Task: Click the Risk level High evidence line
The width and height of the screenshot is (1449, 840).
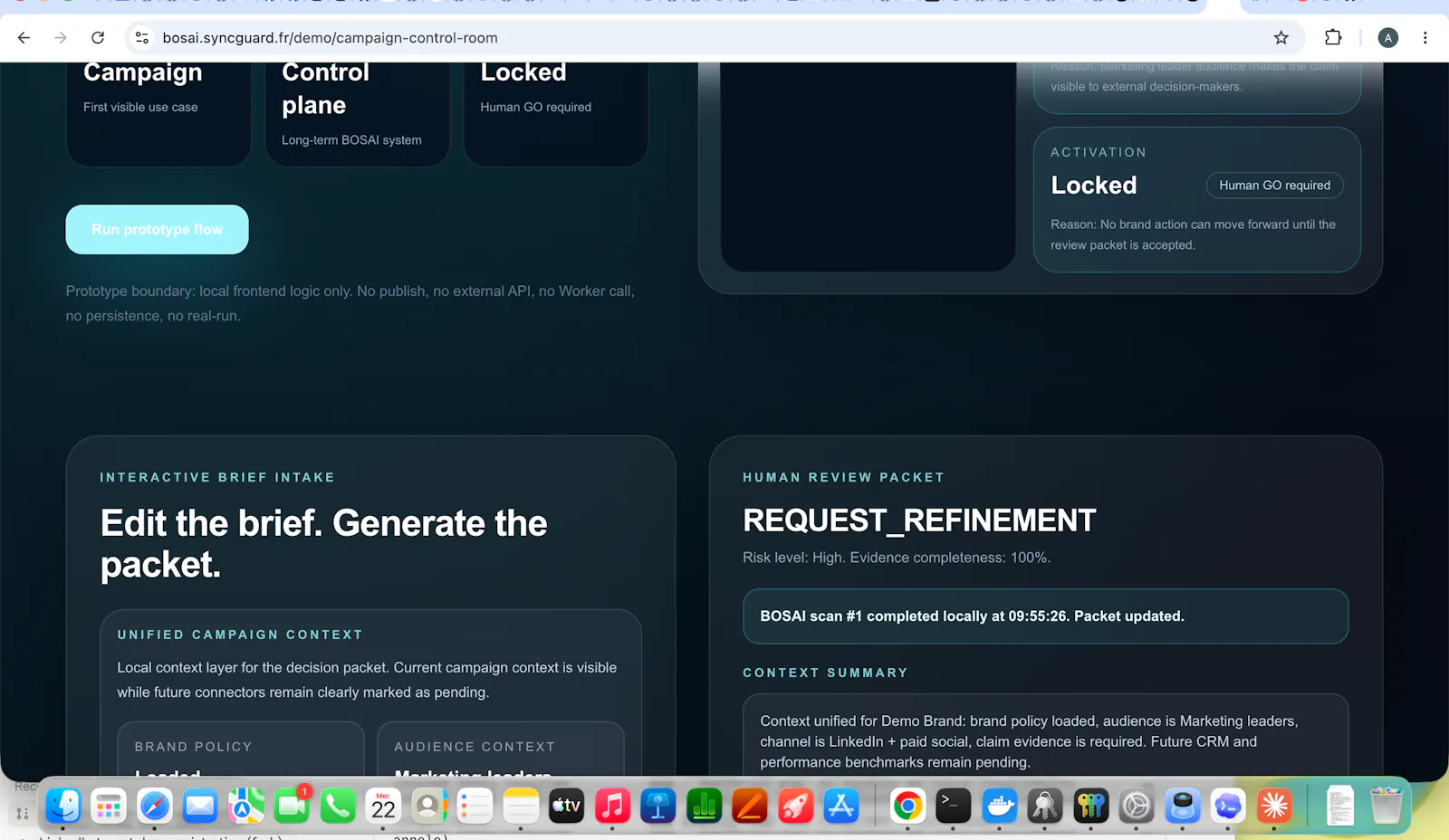Action: pyautogui.click(x=897, y=558)
